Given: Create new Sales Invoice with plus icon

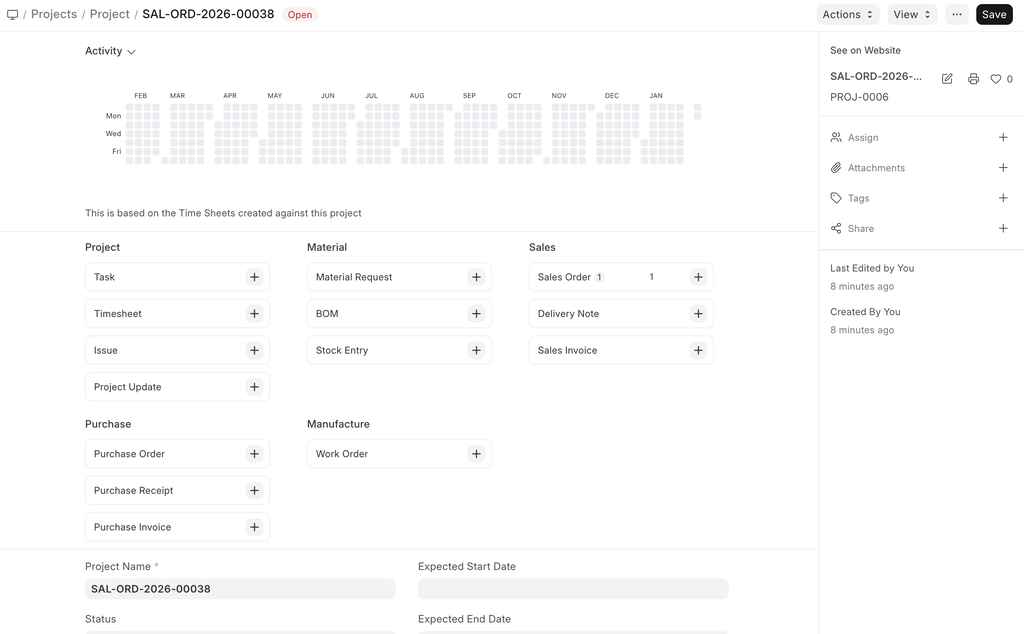Looking at the screenshot, I should click(698, 350).
